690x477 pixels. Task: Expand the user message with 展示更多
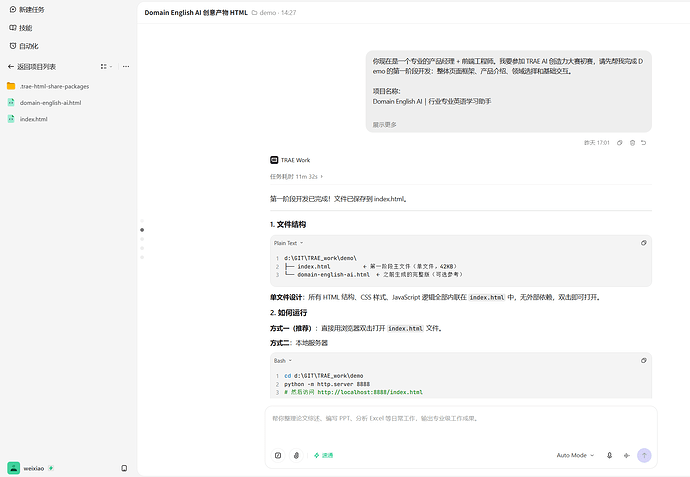click(385, 125)
